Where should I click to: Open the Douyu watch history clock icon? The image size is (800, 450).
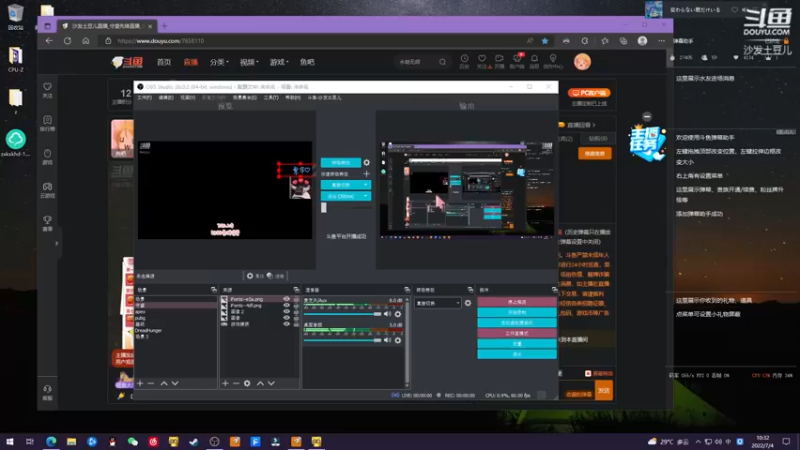click(464, 59)
